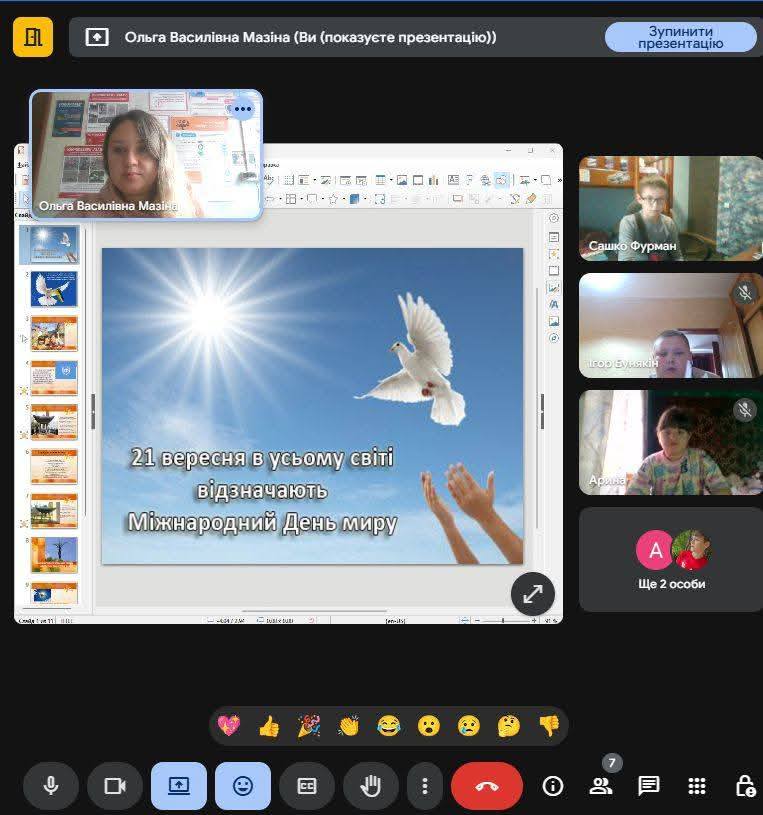Click the screen sharing present button
The height and width of the screenshot is (815, 763).
[179, 786]
